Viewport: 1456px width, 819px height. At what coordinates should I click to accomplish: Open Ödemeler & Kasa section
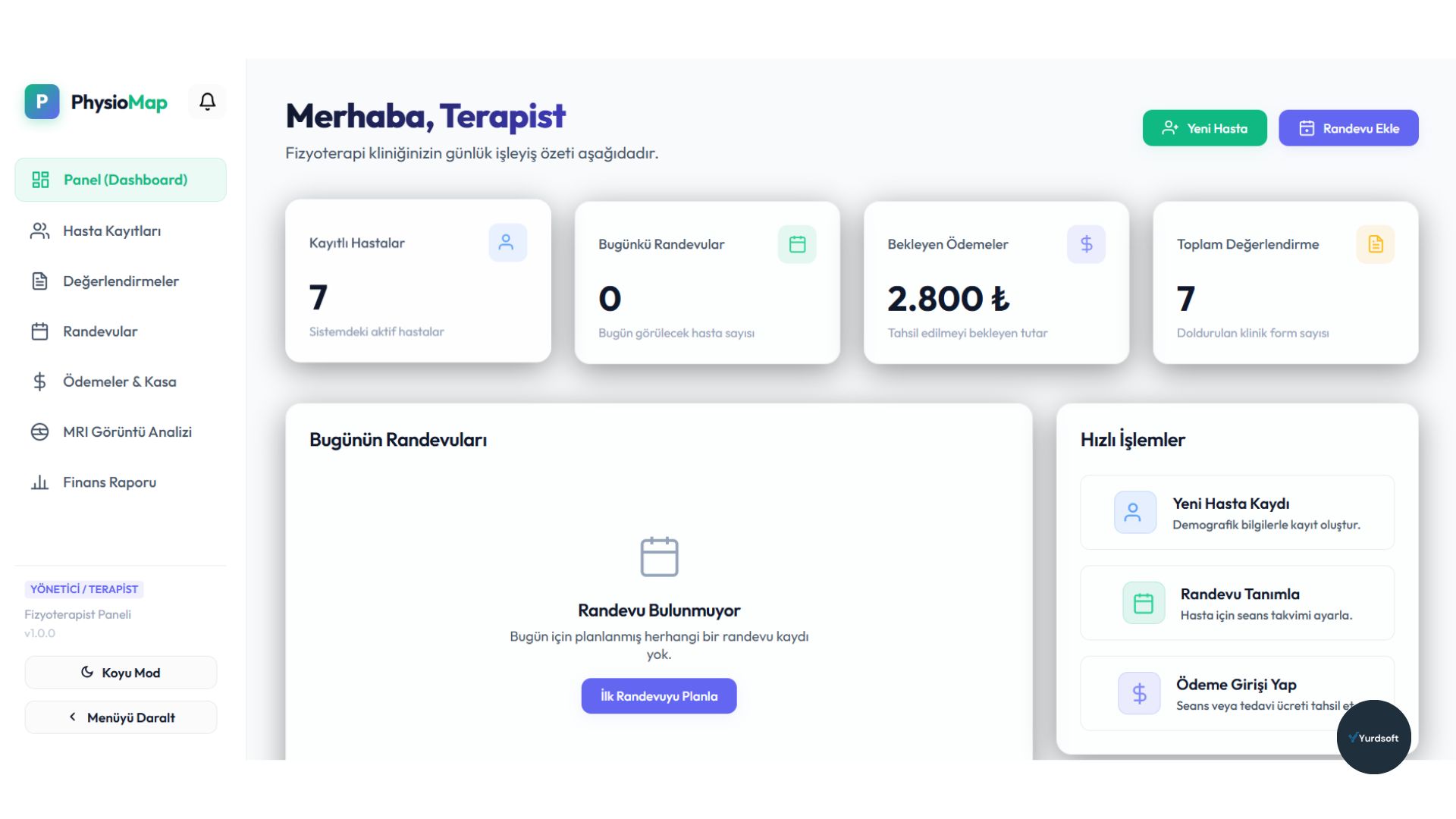pyautogui.click(x=121, y=381)
